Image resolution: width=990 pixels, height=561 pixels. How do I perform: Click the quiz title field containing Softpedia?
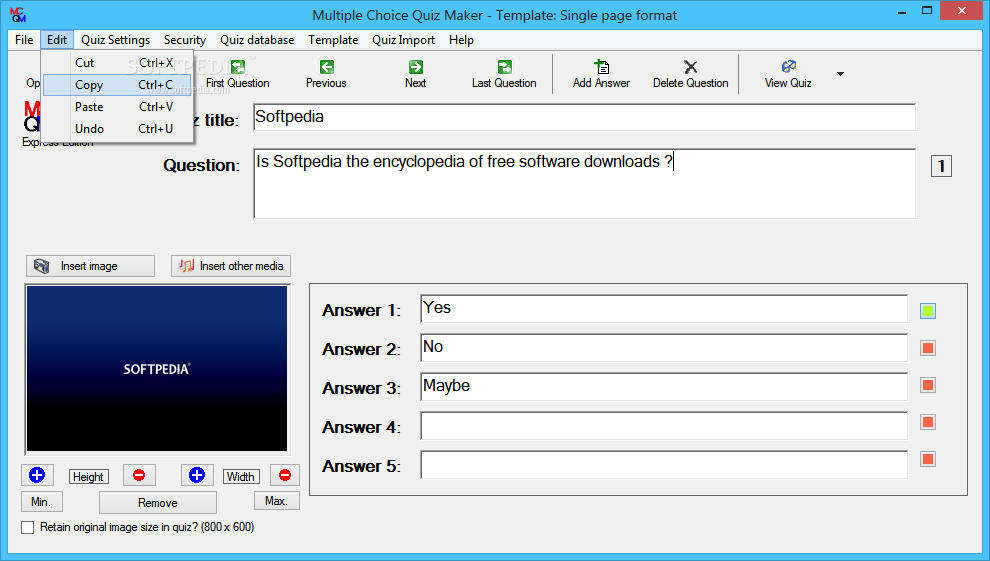(584, 117)
